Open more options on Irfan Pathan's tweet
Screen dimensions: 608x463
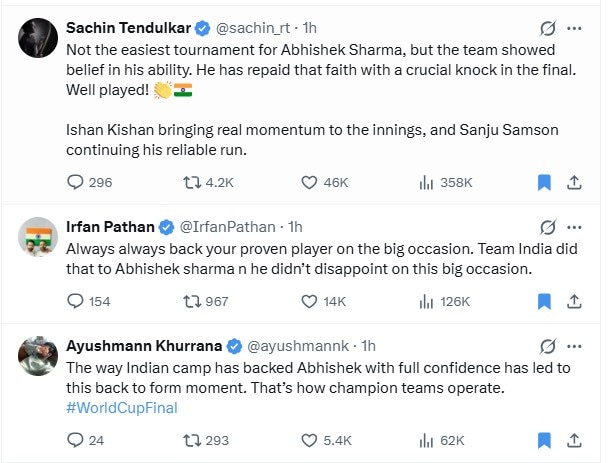576,228
